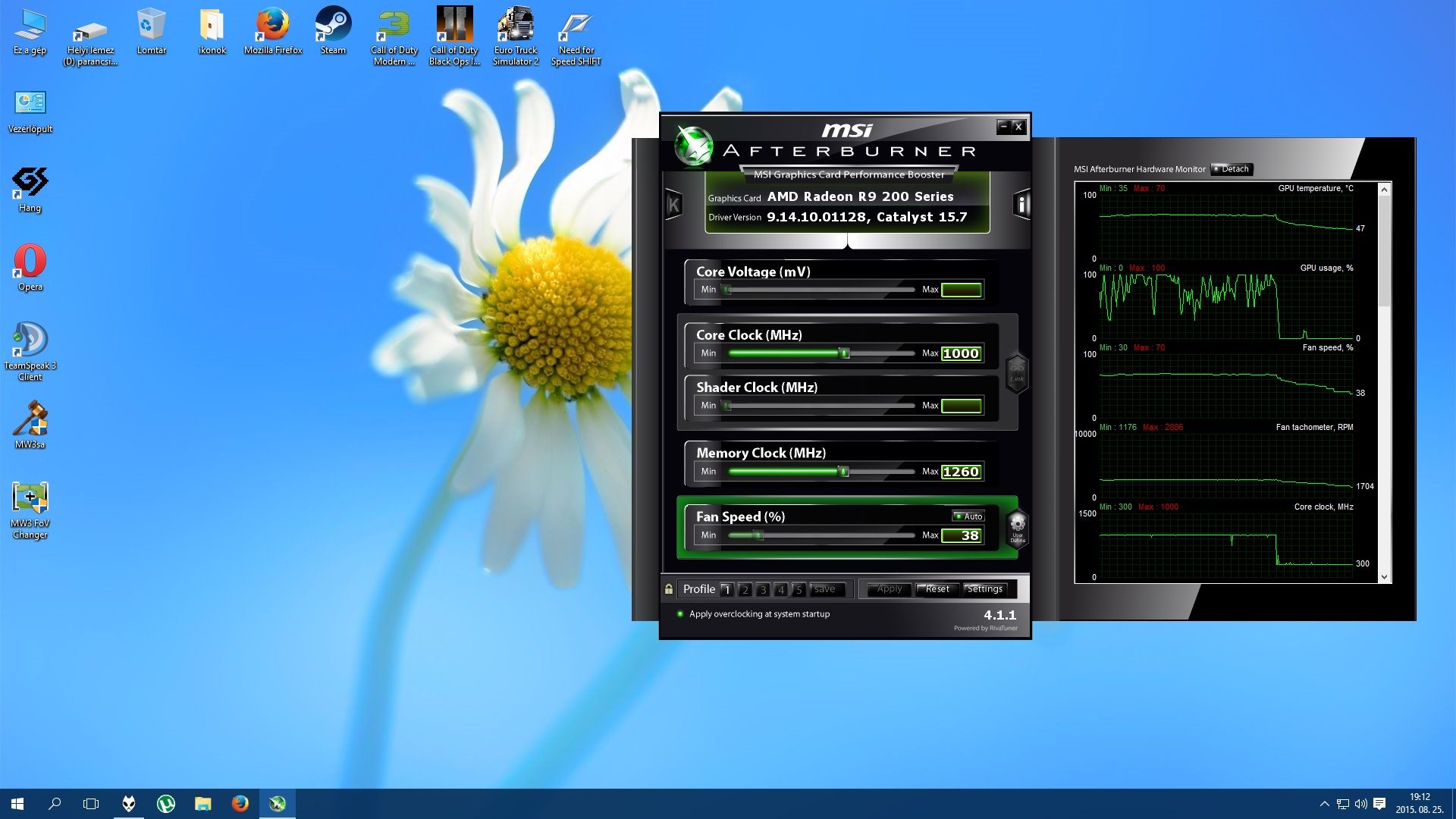Open the Action Center notifications icon
This screenshot has height=819, width=1456.
point(1379,804)
